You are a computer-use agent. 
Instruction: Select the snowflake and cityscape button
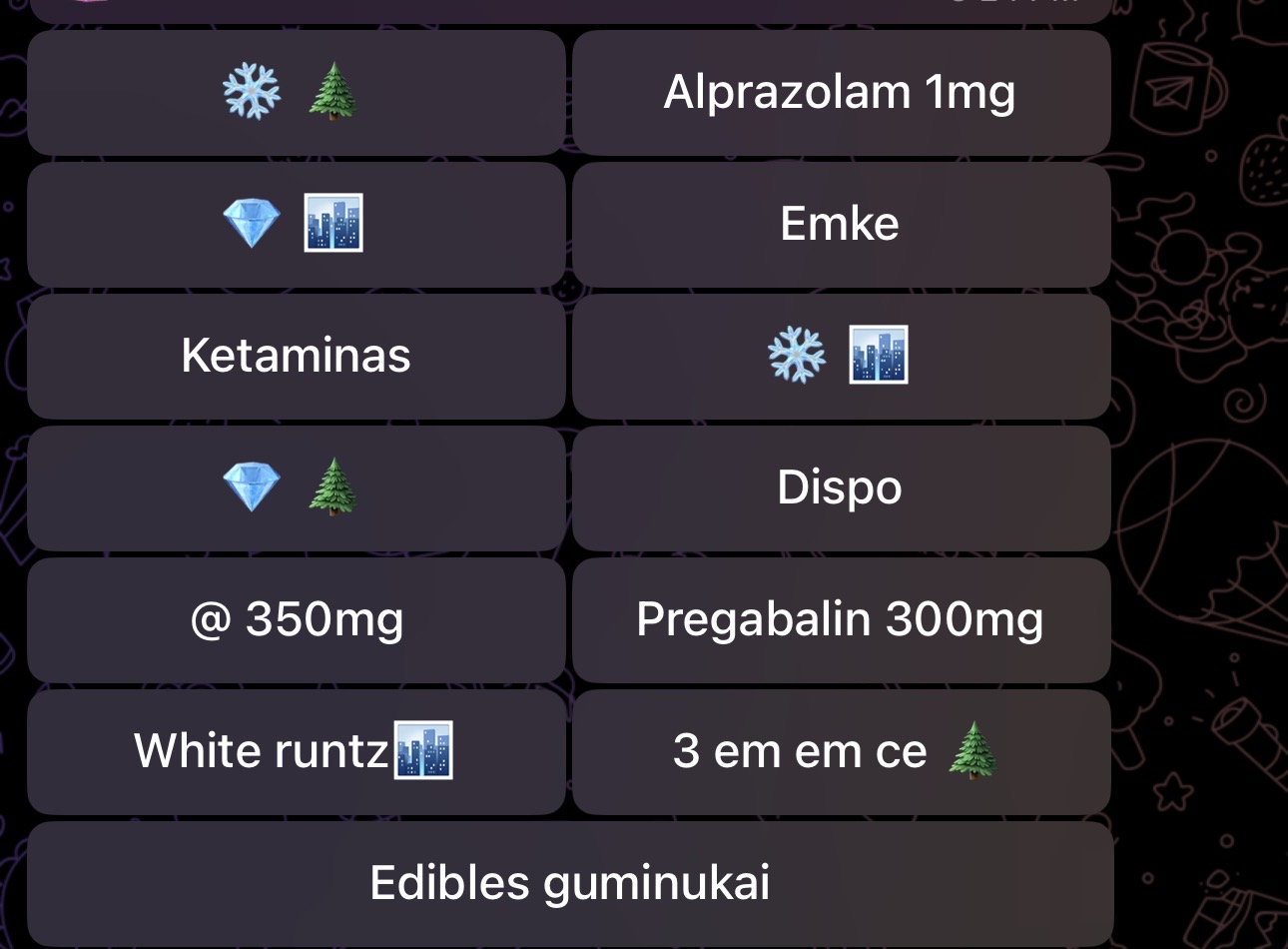[842, 357]
